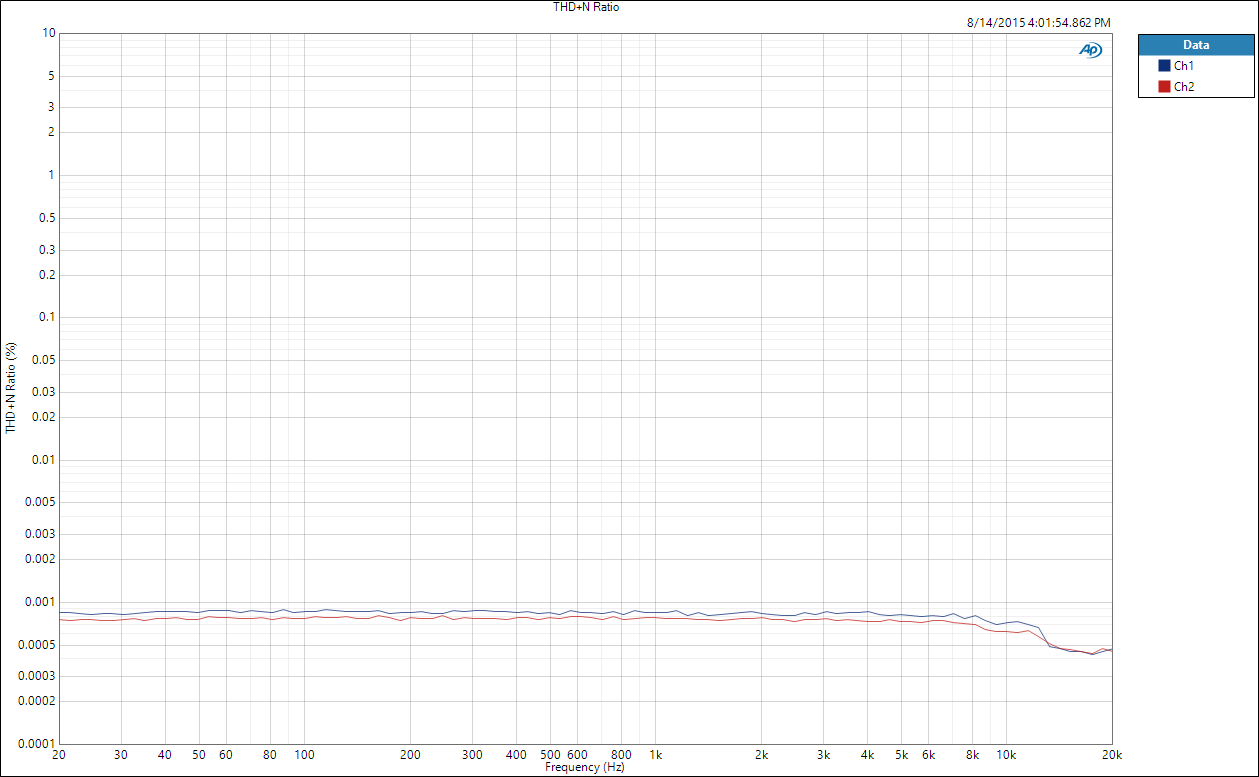The height and width of the screenshot is (777, 1259).
Task: Click the THD+N Ratio (%) axis label
Action: pos(11,387)
